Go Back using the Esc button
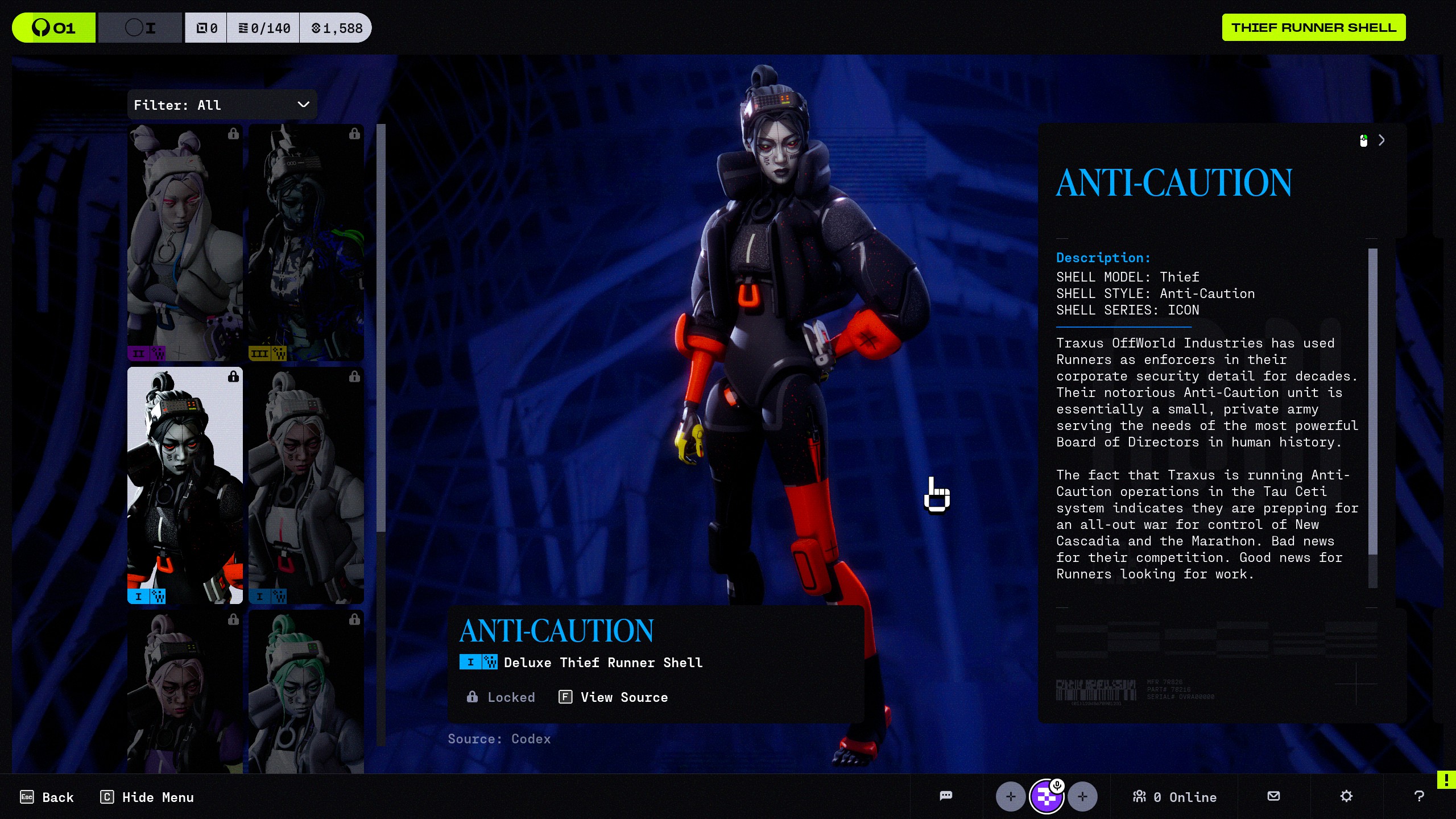Viewport: 1456px width, 819px height. click(x=47, y=797)
